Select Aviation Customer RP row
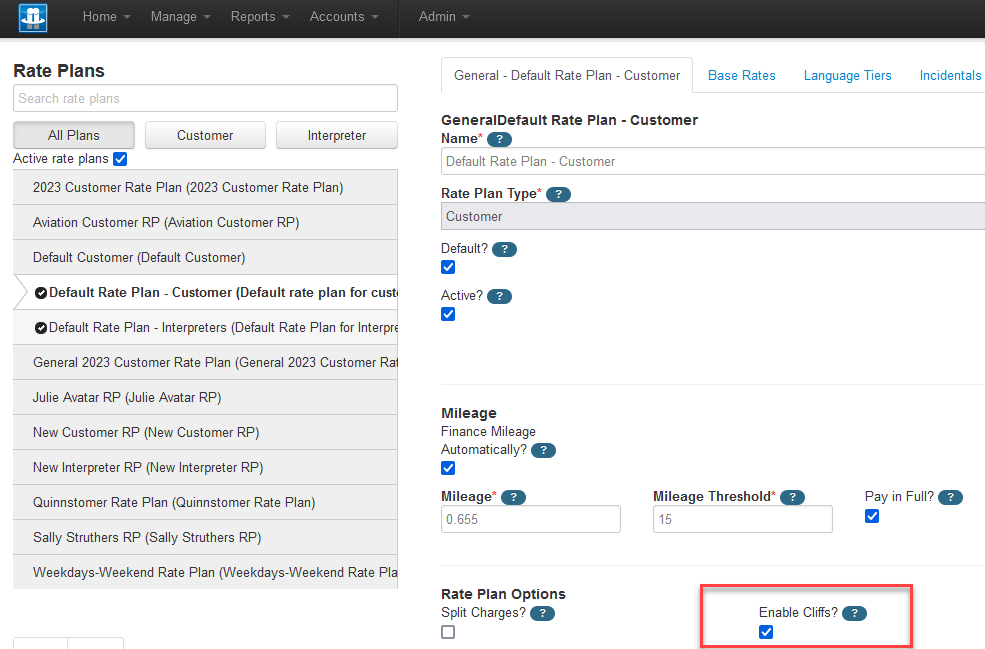Screen dimensions: 985x649 click(x=205, y=222)
